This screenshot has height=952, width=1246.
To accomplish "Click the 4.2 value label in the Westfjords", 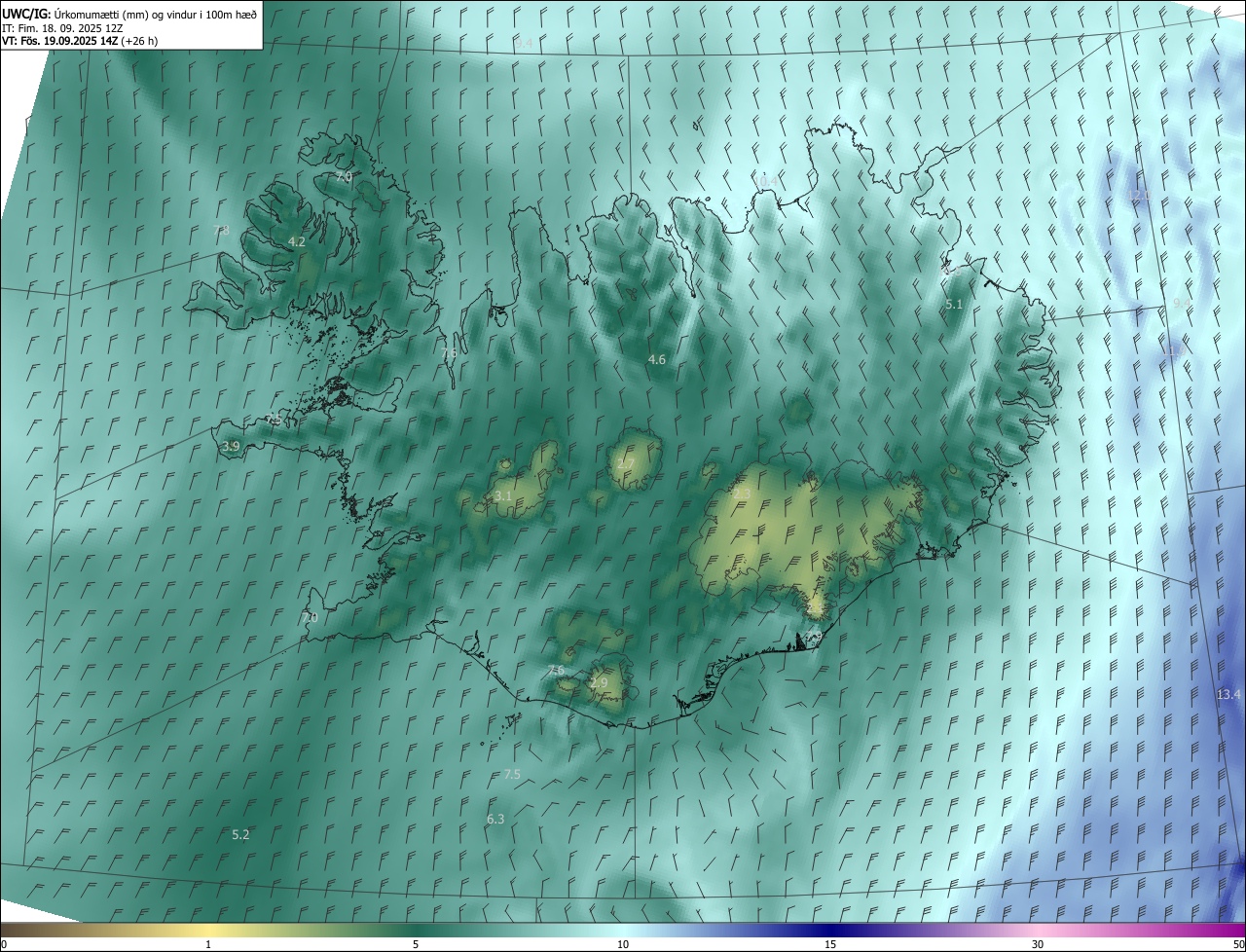I will (297, 241).
